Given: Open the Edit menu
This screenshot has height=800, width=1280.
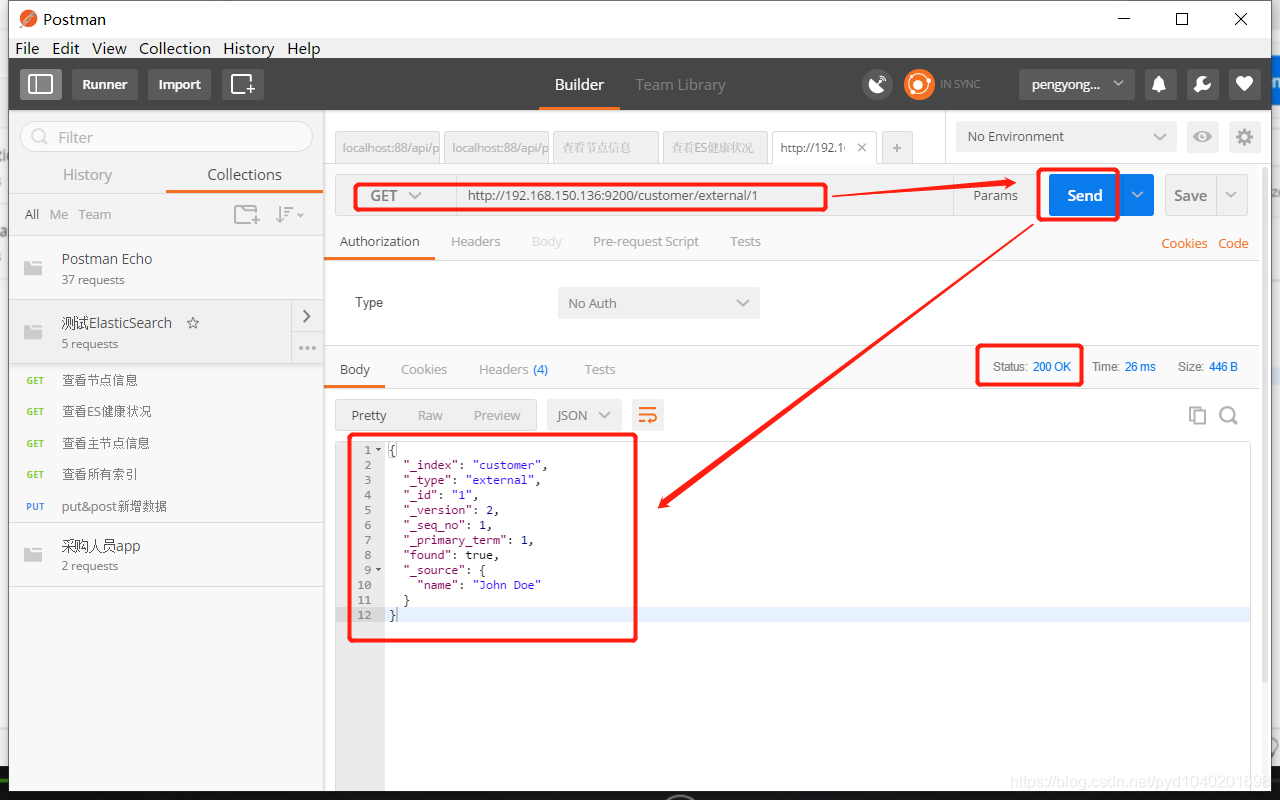Looking at the screenshot, I should pos(66,48).
